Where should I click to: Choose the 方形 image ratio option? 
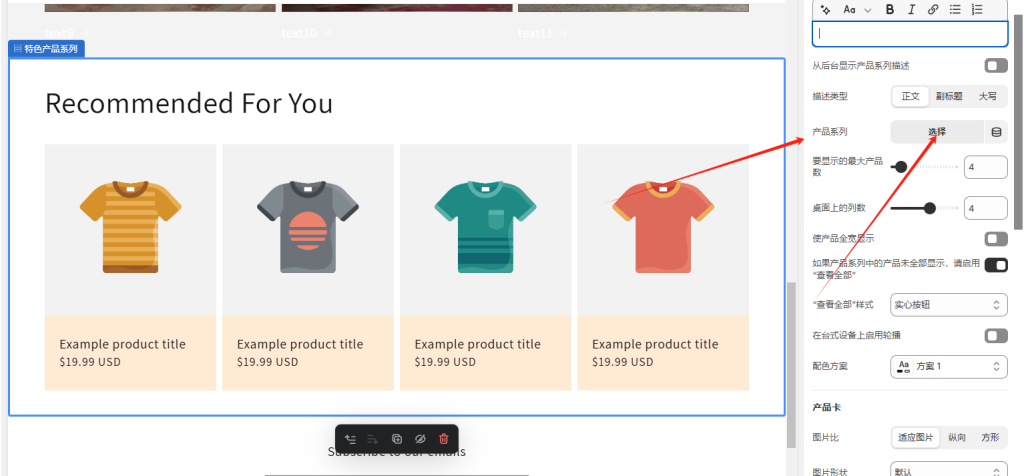pyautogui.click(x=989, y=438)
